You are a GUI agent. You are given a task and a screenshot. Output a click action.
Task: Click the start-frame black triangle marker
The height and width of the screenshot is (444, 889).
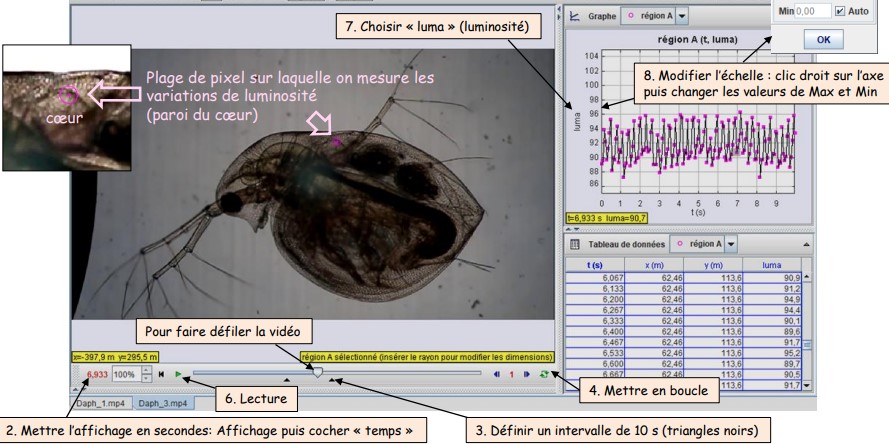[285, 381]
